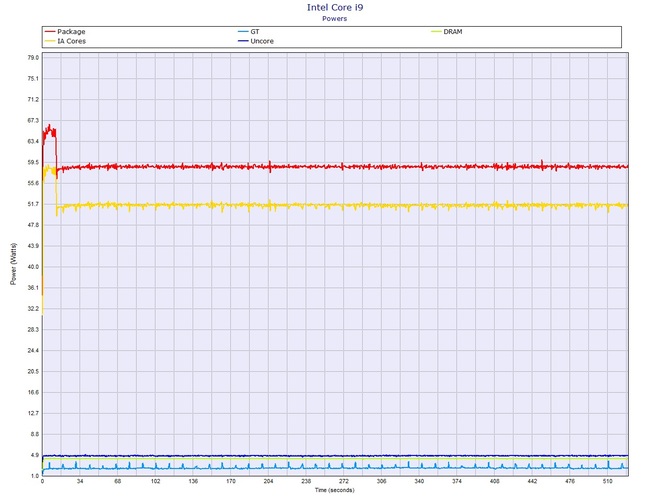Viewport: 670px width, 502px height.
Task: Click the 40.0 value on power axis
Action: click(33, 267)
